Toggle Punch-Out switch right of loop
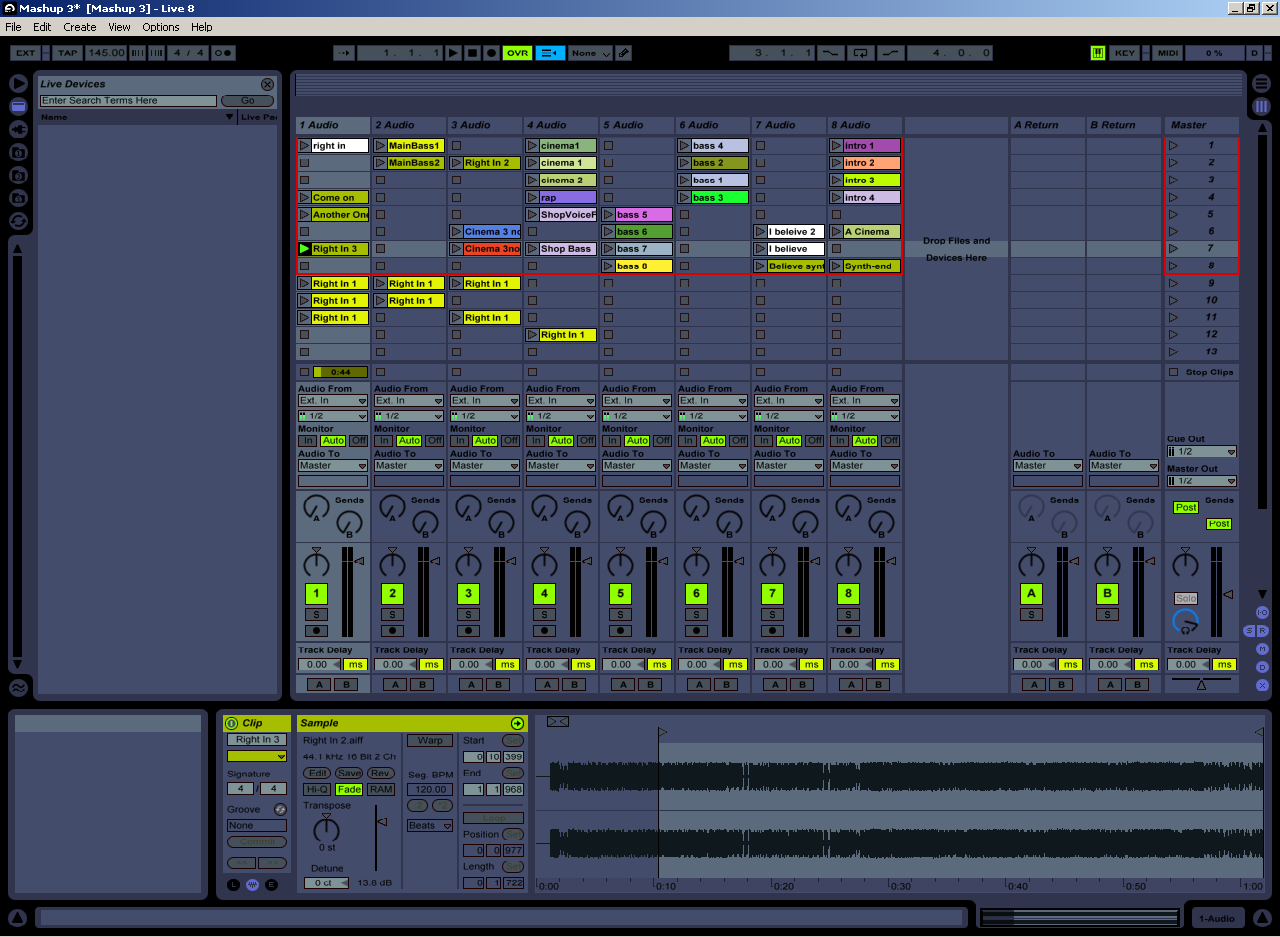The height and width of the screenshot is (937, 1280). [890, 53]
